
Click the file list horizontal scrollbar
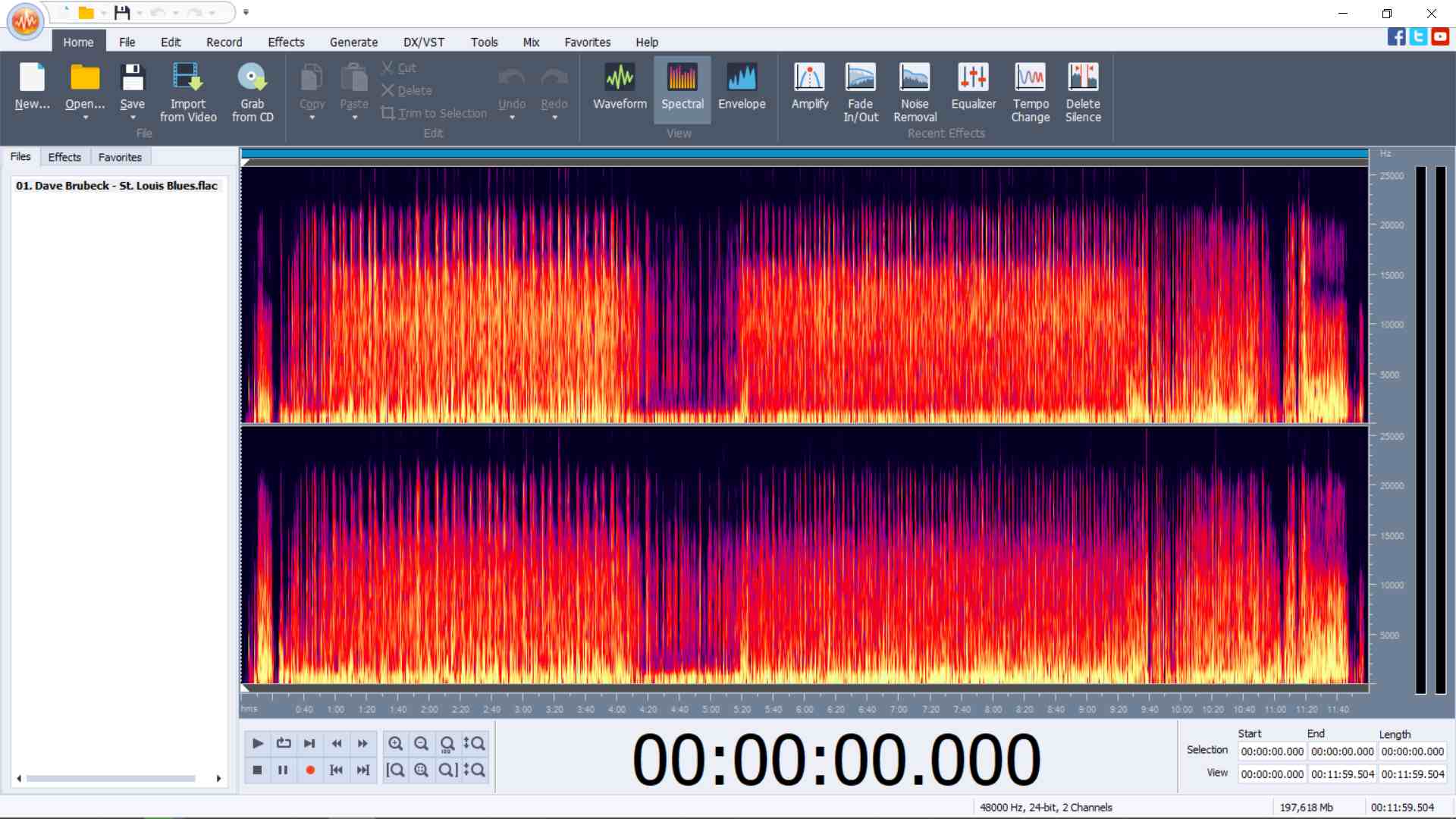pos(111,778)
